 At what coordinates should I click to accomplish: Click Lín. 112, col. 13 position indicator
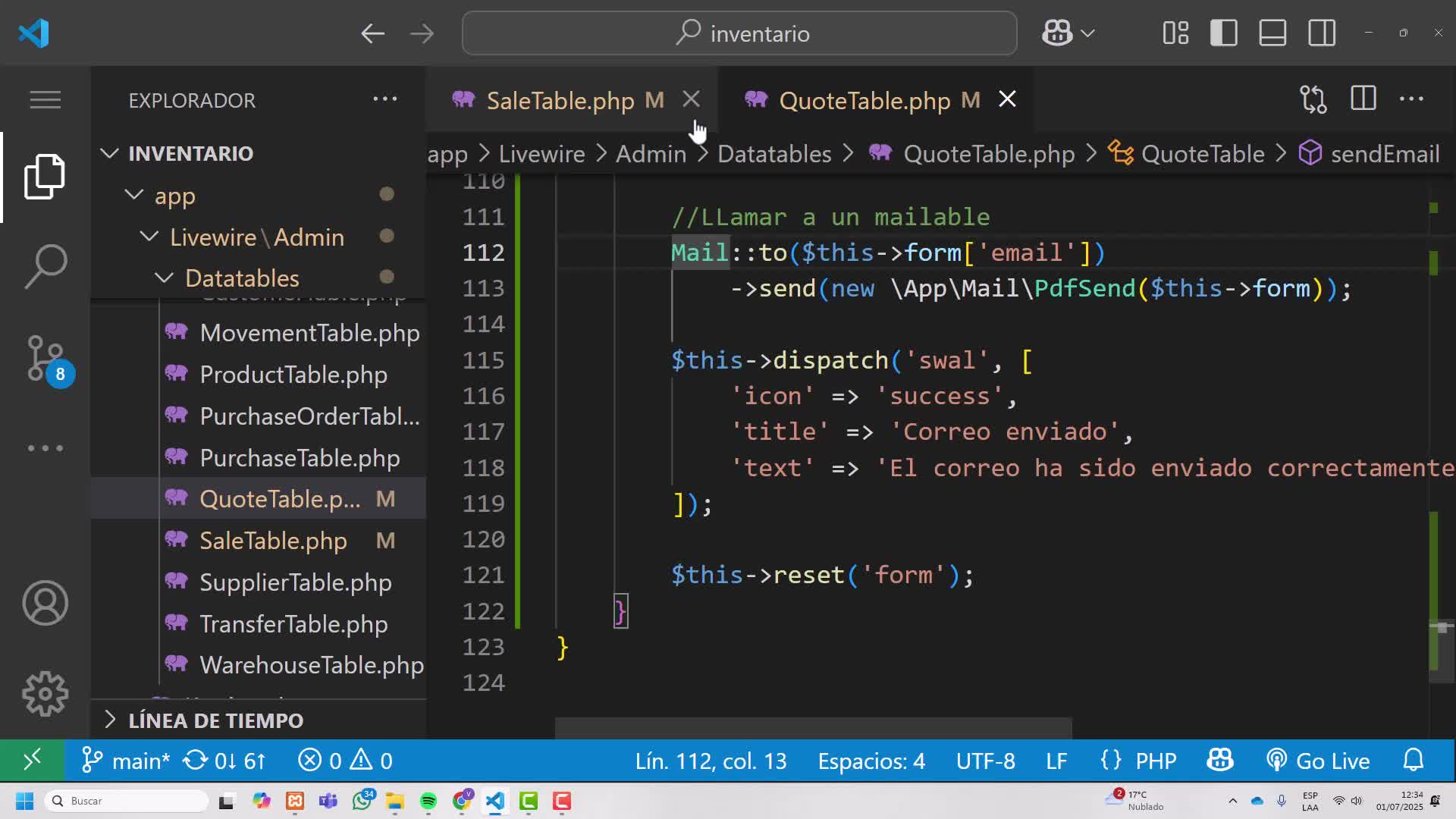click(711, 761)
